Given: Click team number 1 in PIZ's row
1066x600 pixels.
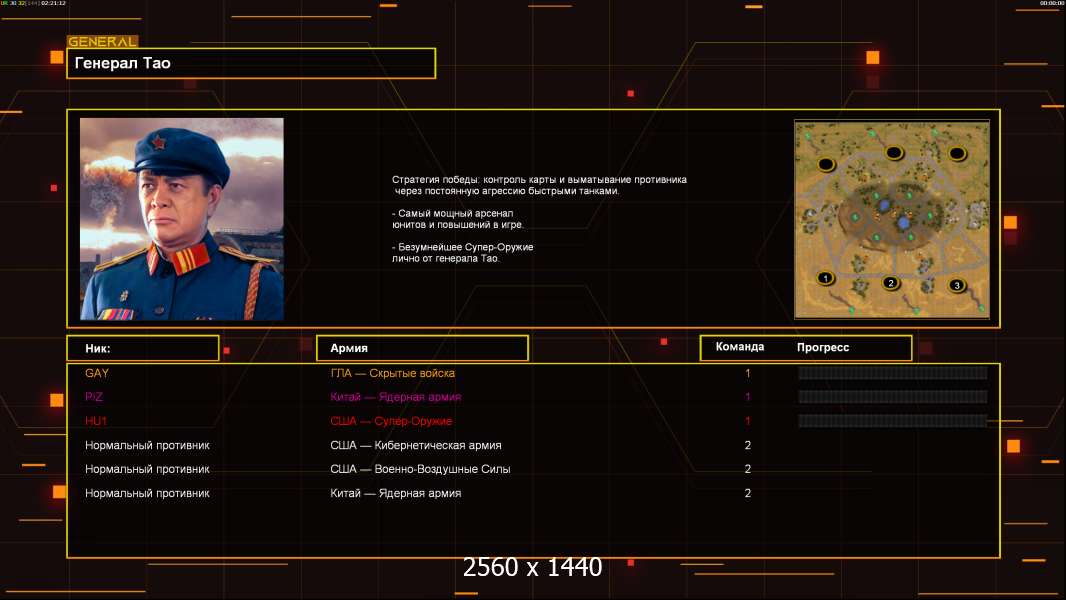Looking at the screenshot, I should click(747, 397).
